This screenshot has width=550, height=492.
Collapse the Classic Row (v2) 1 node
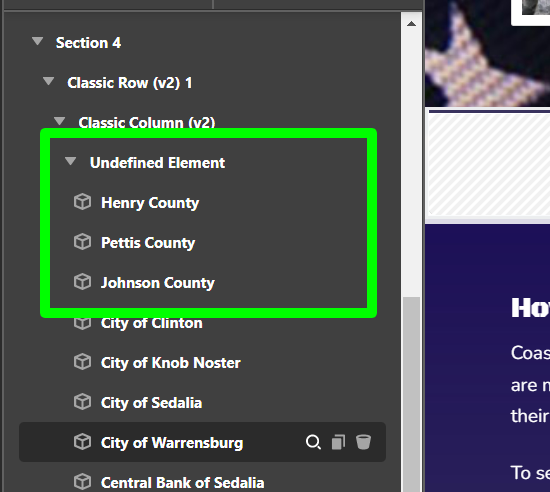(48, 81)
